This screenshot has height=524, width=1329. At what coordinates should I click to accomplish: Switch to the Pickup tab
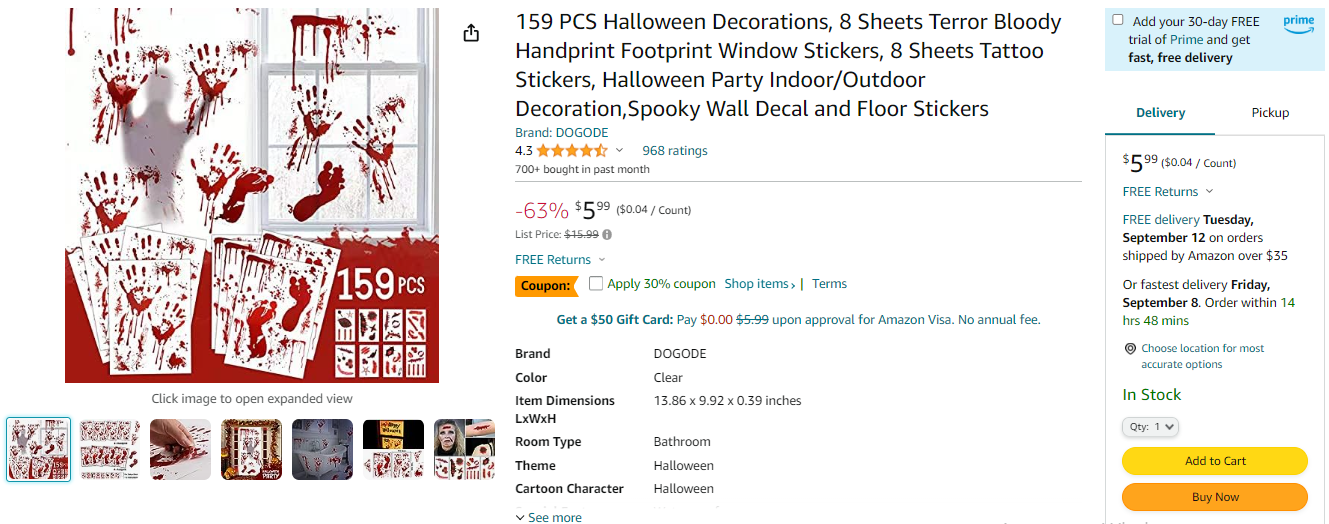[x=1270, y=113]
